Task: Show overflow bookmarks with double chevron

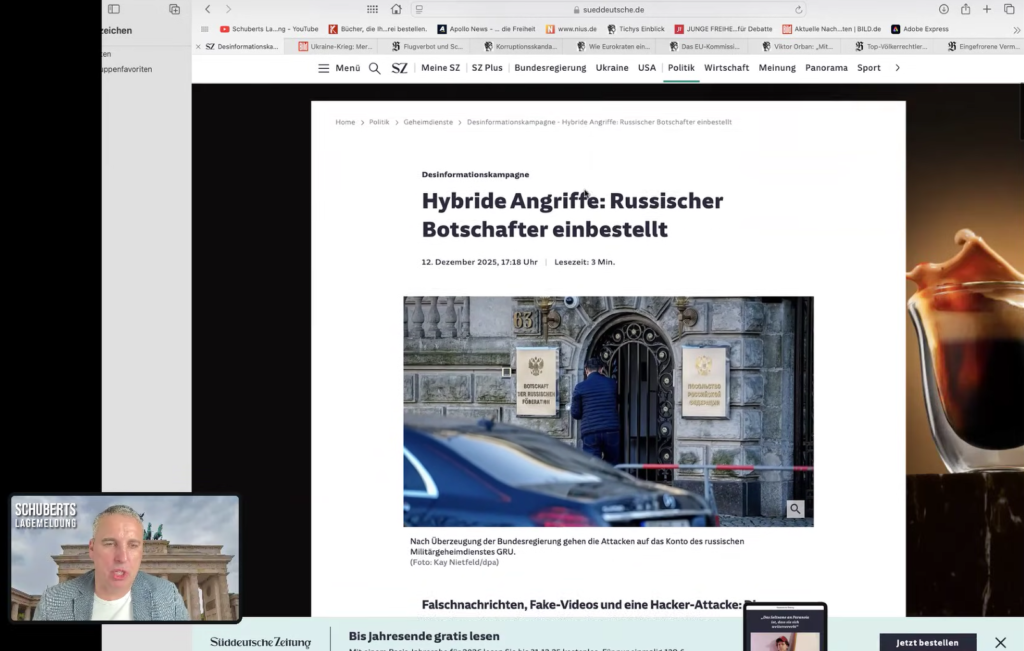Action: click(x=1017, y=29)
